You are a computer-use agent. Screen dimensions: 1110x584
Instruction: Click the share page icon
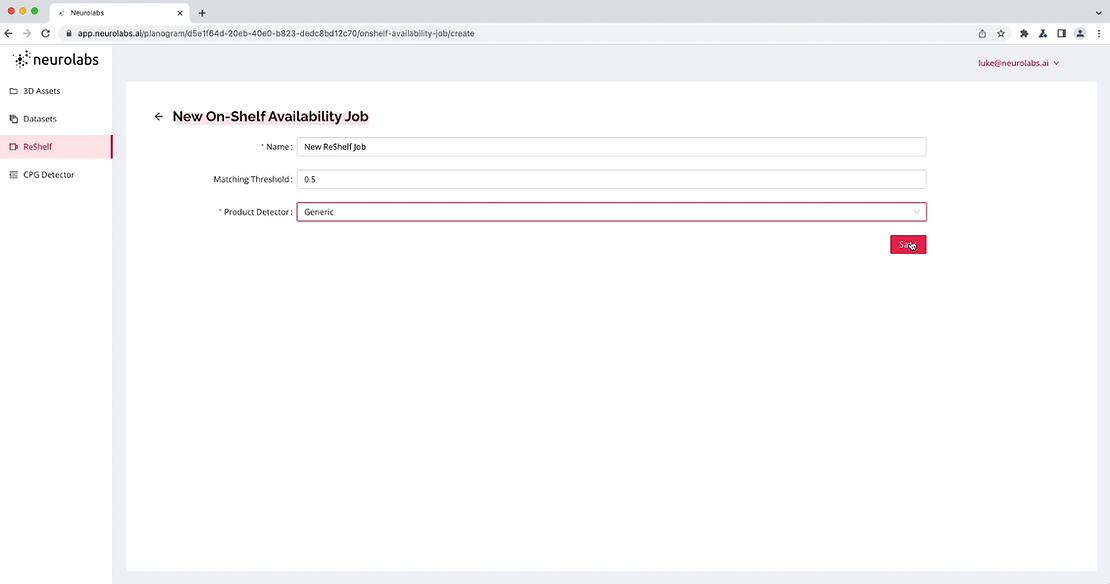[983, 33]
